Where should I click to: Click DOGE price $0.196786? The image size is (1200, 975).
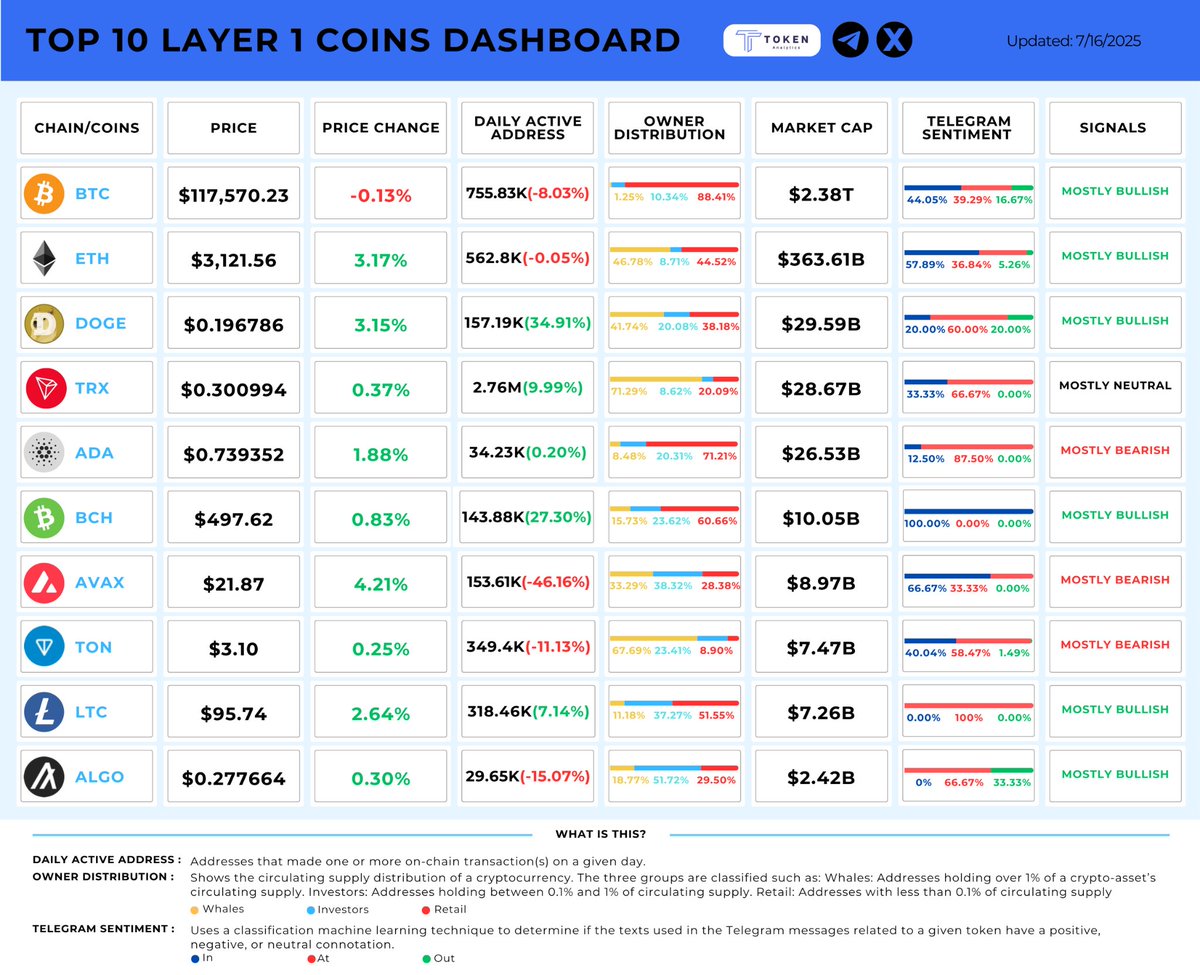point(233,325)
